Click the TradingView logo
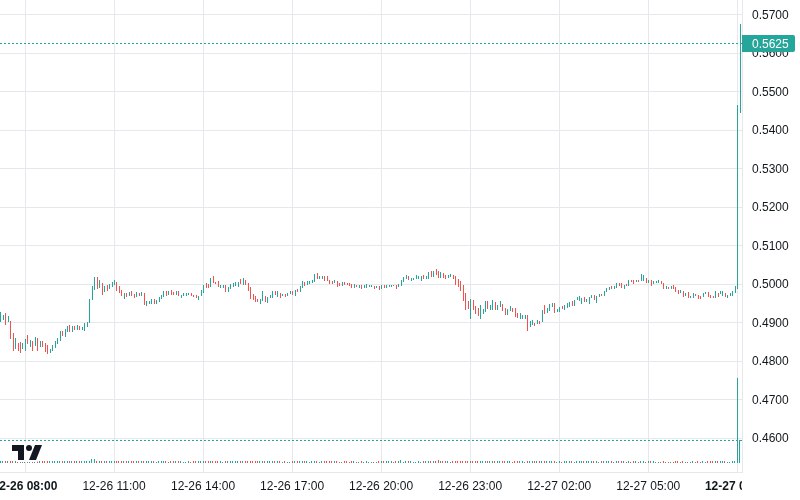The image size is (800, 500). pyautogui.click(x=27, y=452)
